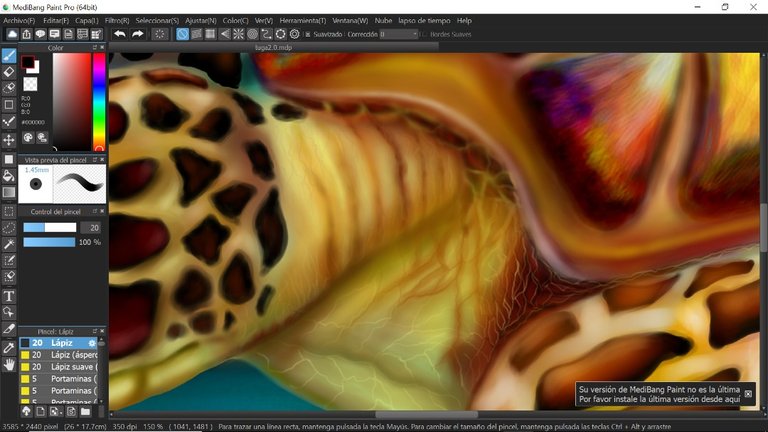Close the Pincel: Lápiz panel

(102, 331)
